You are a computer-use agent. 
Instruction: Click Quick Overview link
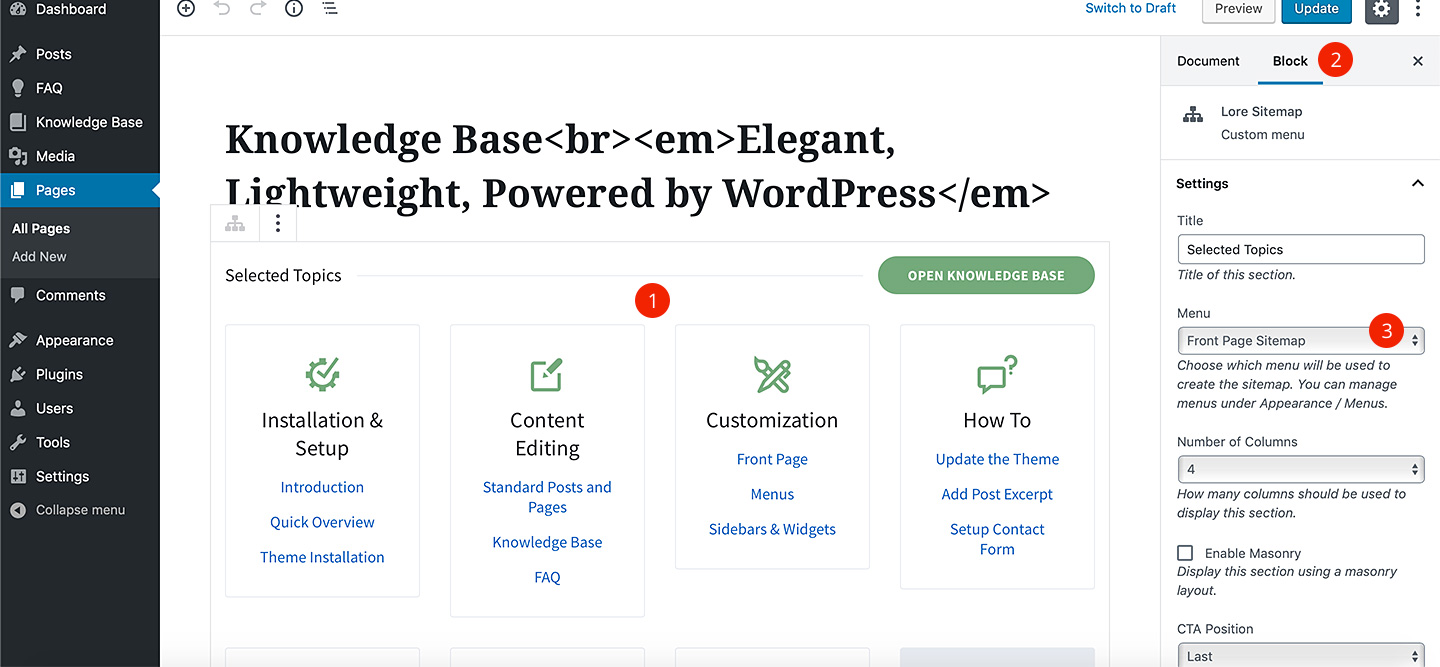[x=322, y=522]
